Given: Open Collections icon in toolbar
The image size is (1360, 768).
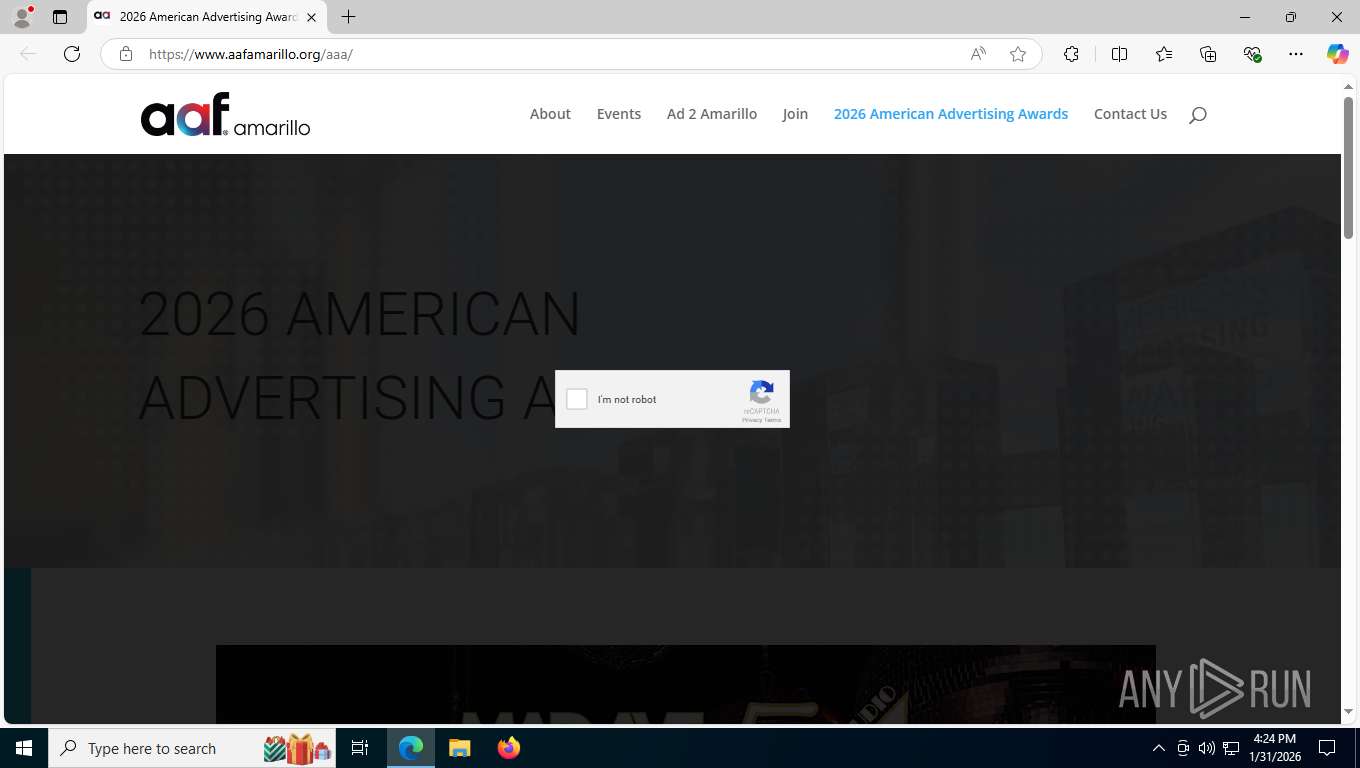Looking at the screenshot, I should coord(1208,54).
